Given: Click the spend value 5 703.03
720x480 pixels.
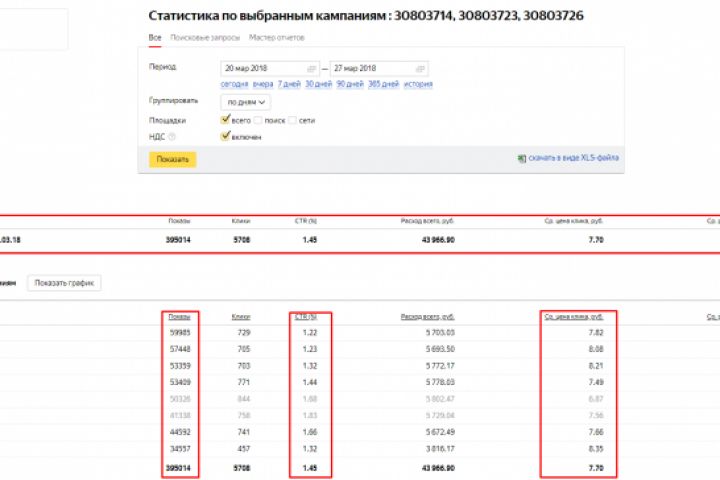Looking at the screenshot, I should click(x=440, y=333).
